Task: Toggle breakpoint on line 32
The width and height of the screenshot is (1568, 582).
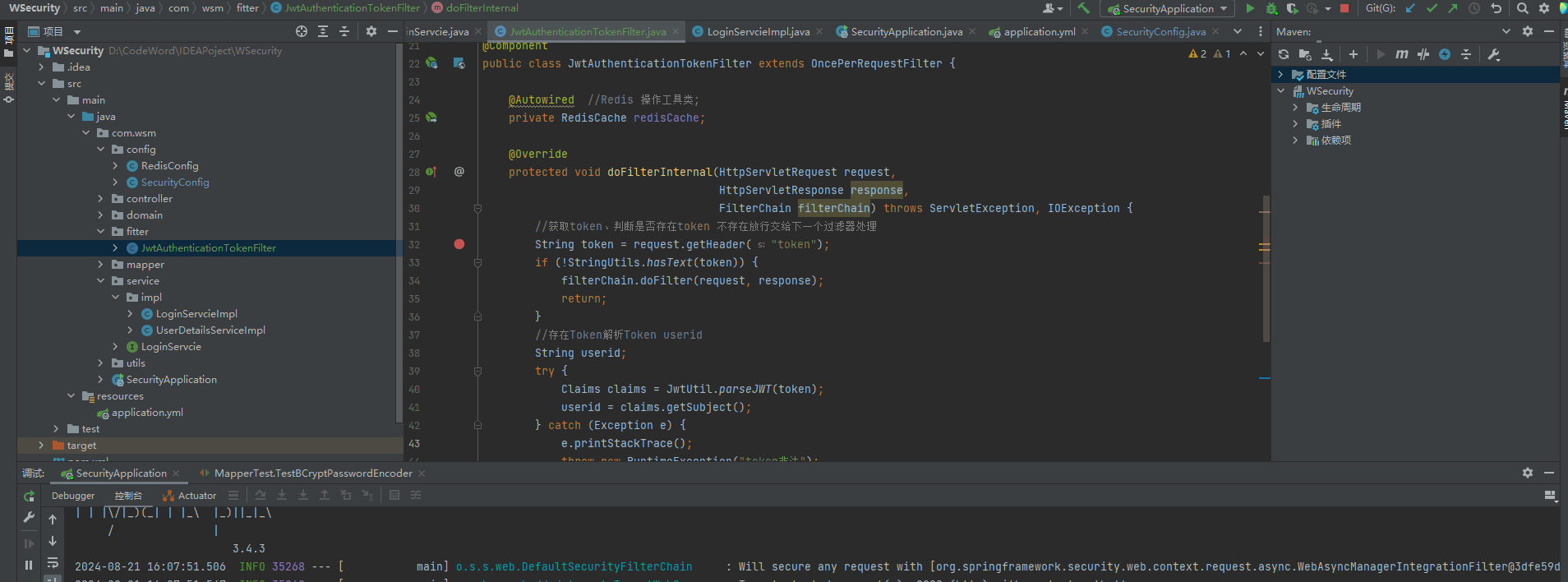Action: point(459,244)
